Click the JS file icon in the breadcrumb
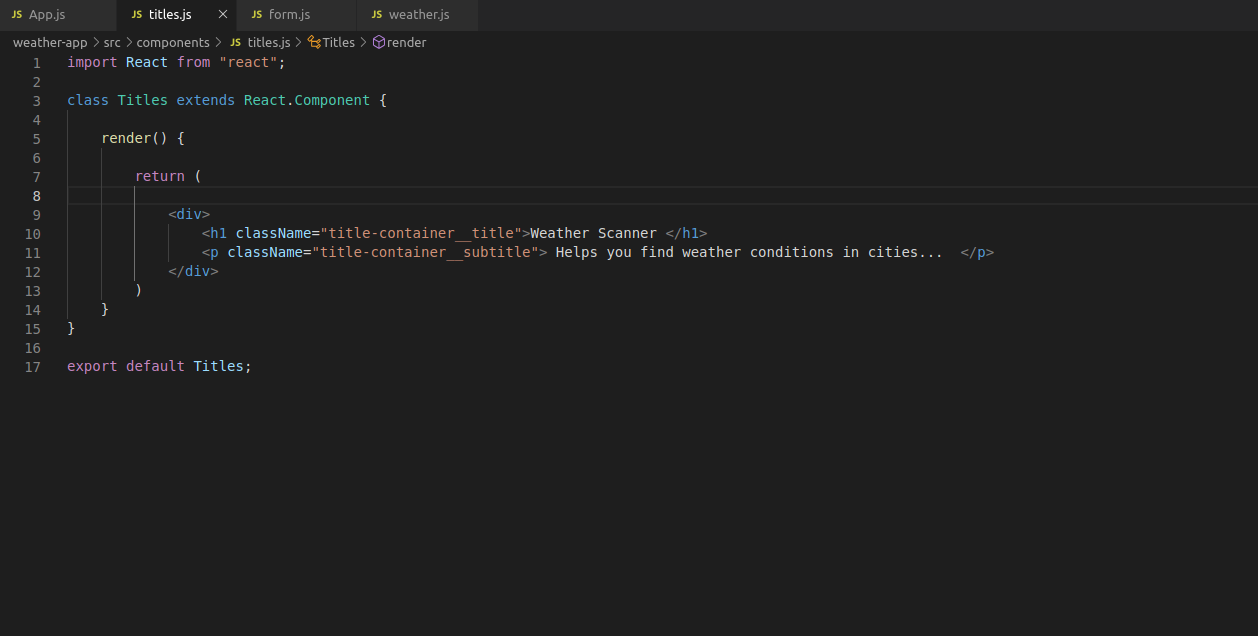Image resolution: width=1258 pixels, height=636 pixels. coord(236,43)
